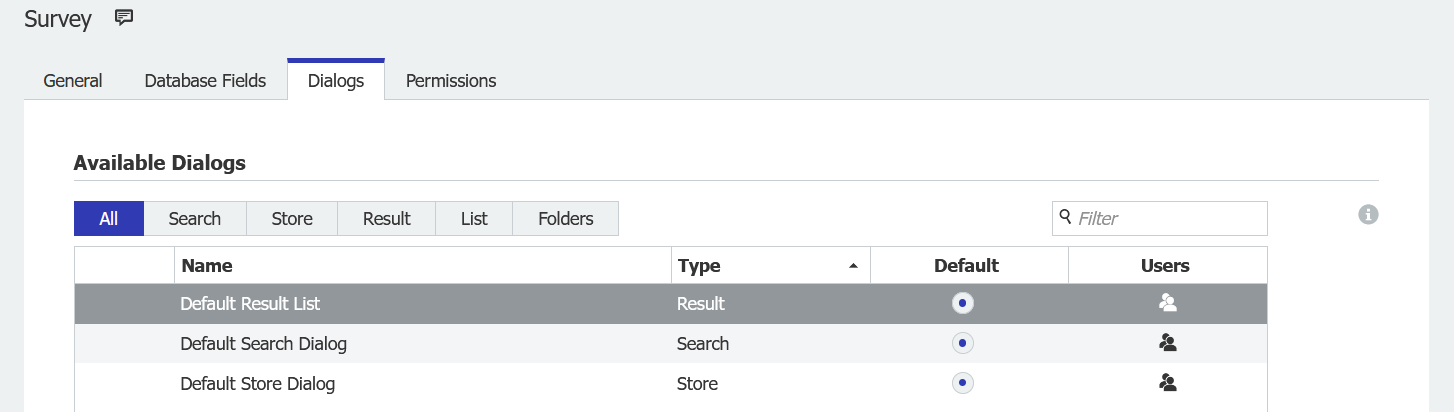The image size is (1454, 412).
Task: Click into the Filter text field
Action: tap(1168, 218)
